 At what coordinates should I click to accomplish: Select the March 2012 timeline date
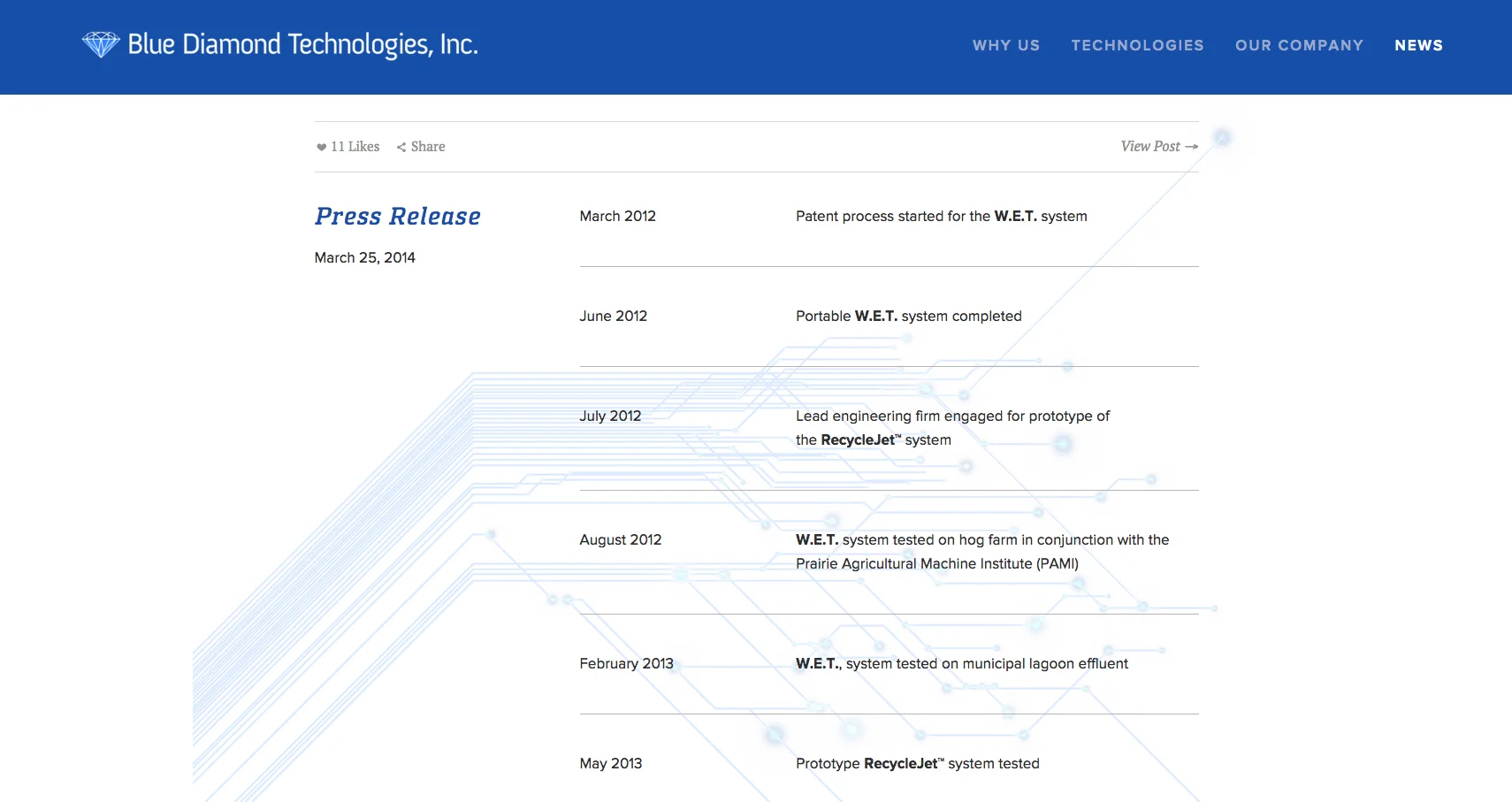click(617, 216)
